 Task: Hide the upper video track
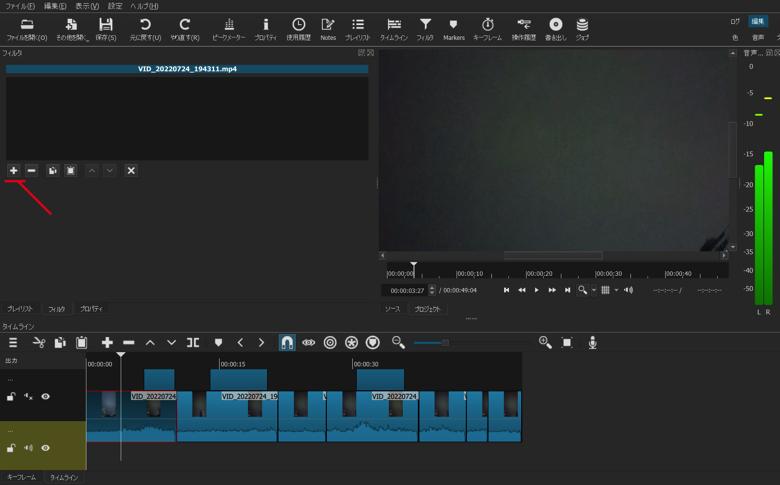coord(45,396)
